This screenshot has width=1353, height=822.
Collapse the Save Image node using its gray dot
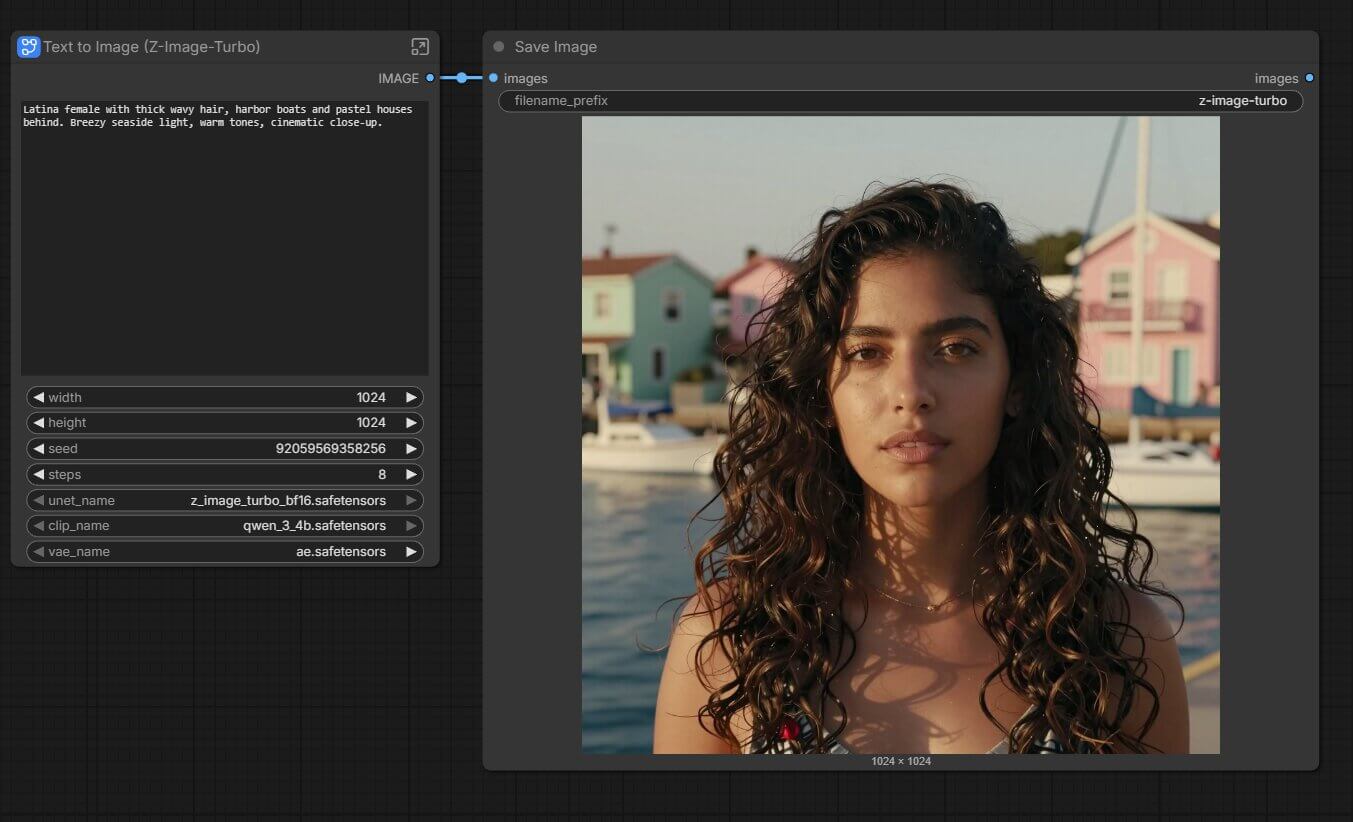(499, 47)
